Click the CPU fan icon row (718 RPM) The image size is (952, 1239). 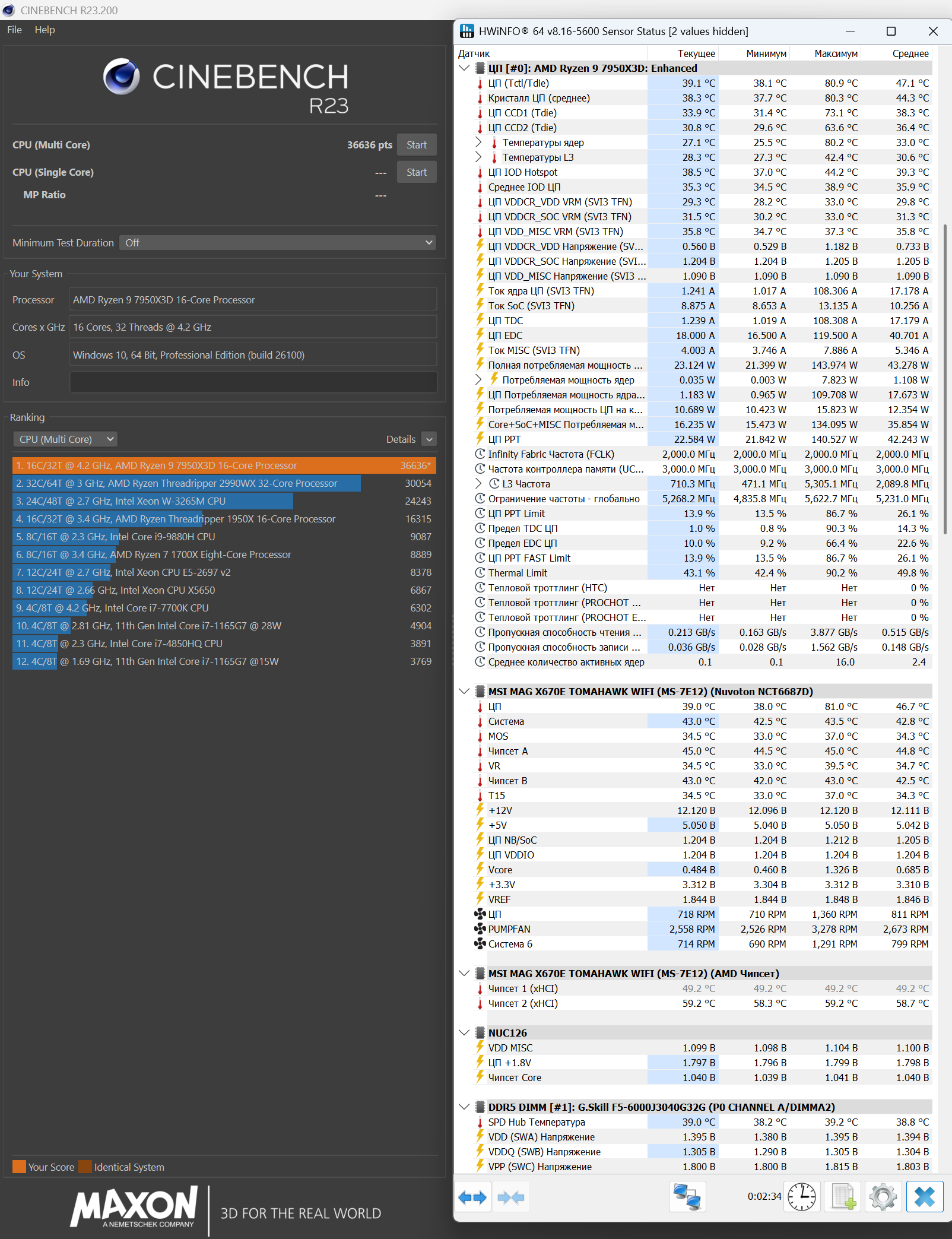[480, 914]
